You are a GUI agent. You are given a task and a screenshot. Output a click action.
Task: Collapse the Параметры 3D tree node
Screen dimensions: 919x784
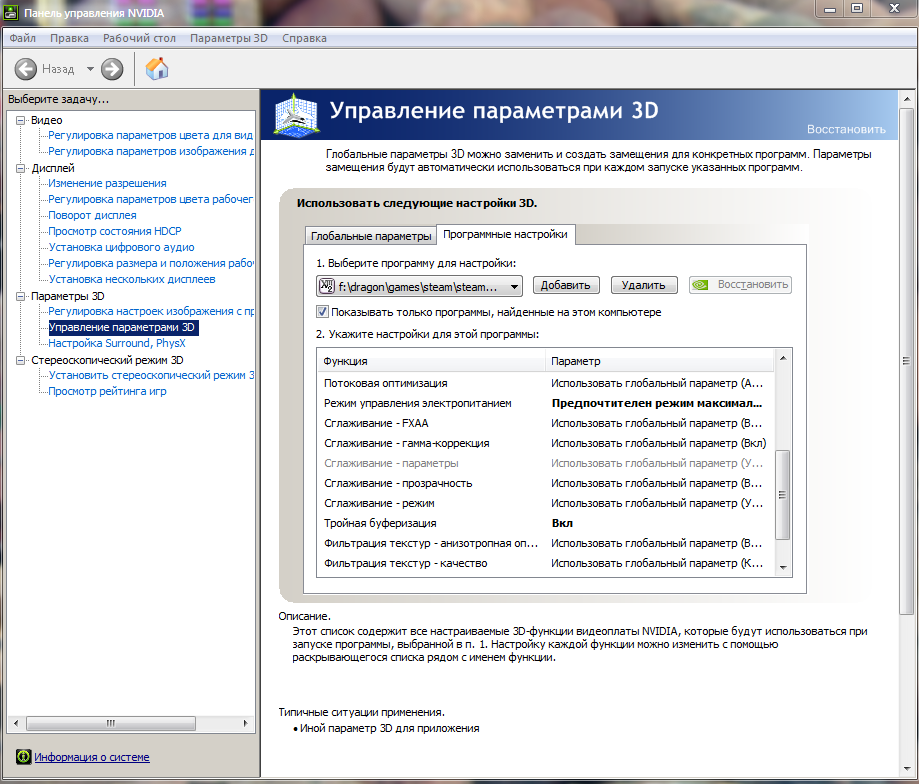(x=21, y=296)
